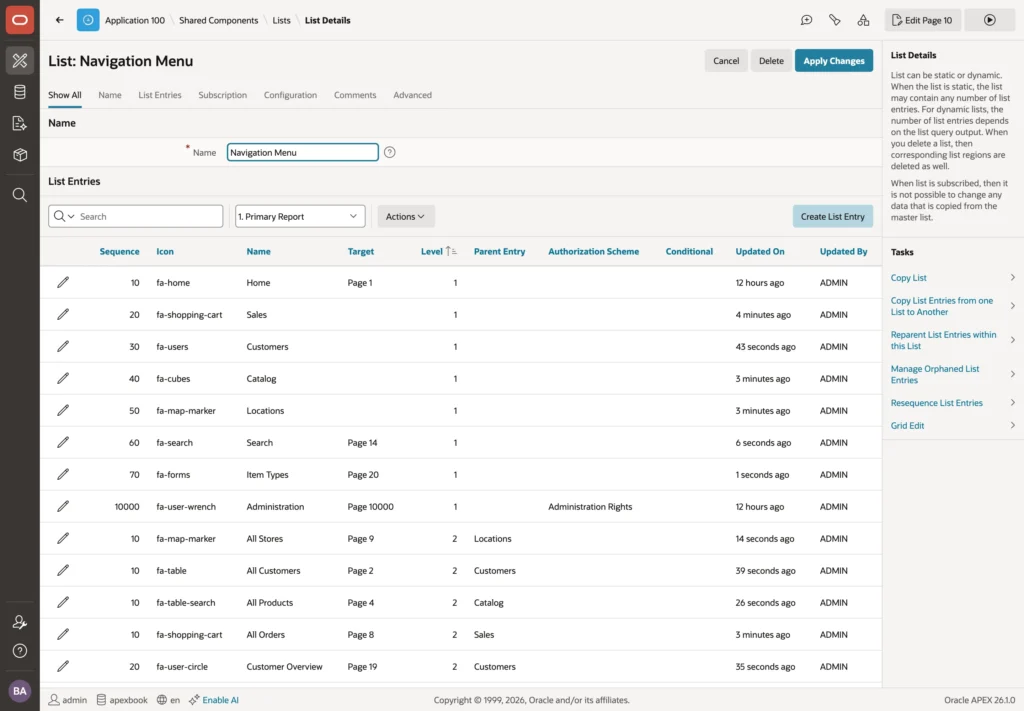Open the Administration user icon in sidebar
This screenshot has height=711, width=1024.
20,622
